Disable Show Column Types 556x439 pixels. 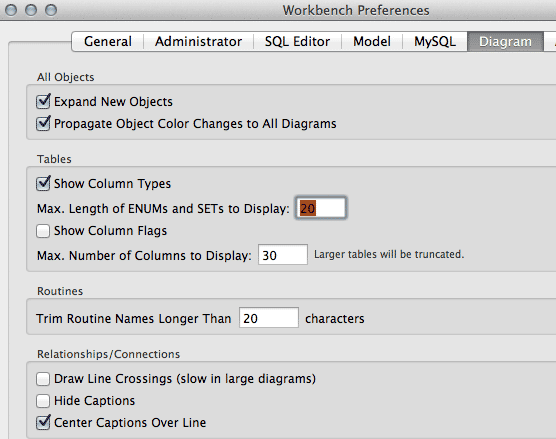click(x=43, y=183)
